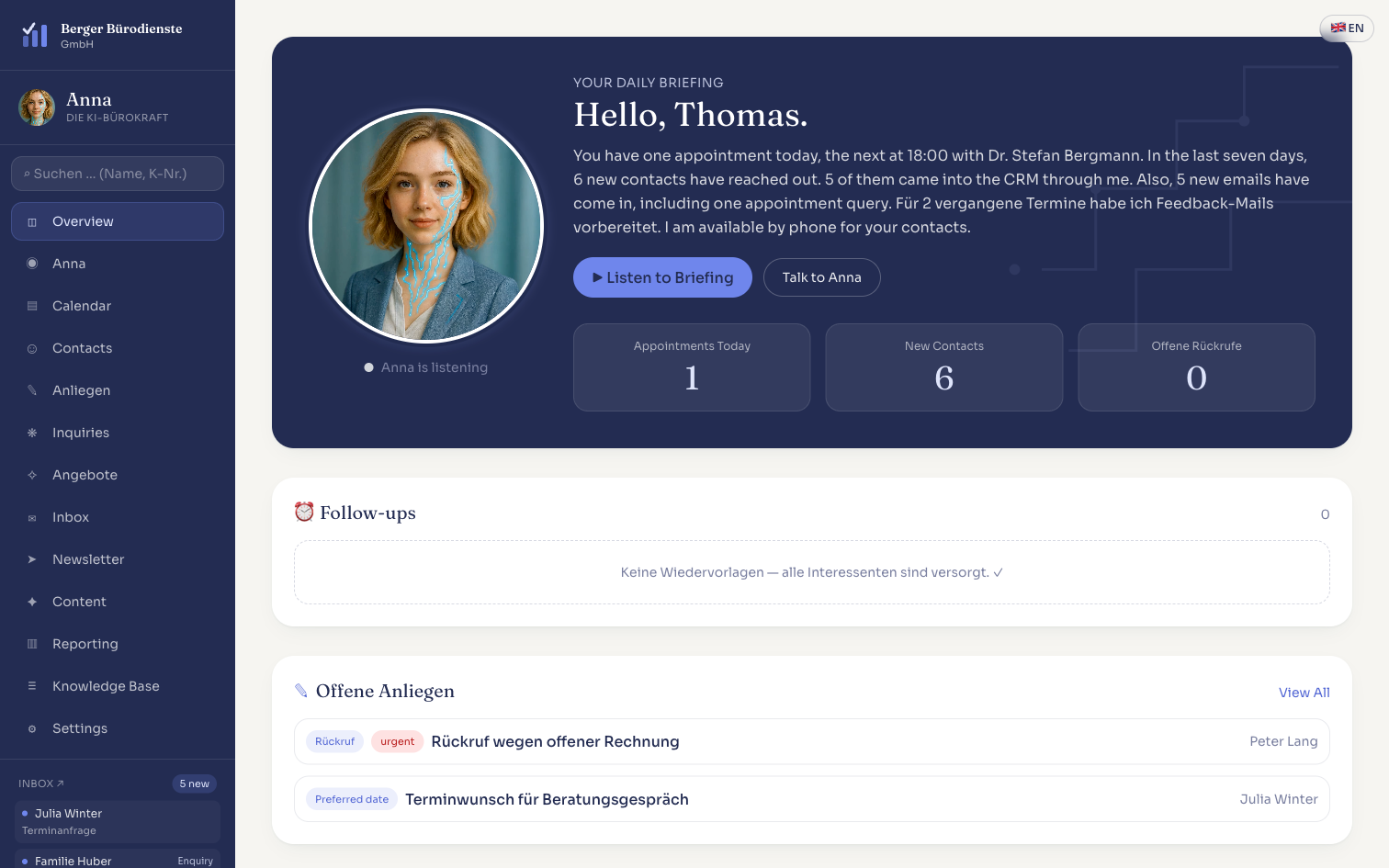Click the Reporting sidebar icon

pyautogui.click(x=32, y=644)
